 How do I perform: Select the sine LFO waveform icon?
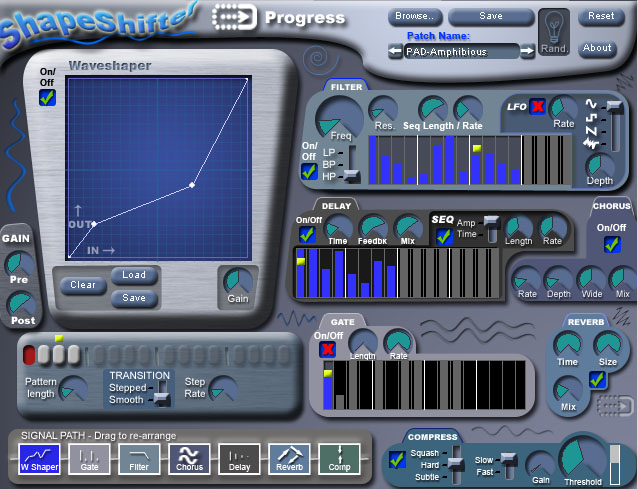pyautogui.click(x=591, y=104)
